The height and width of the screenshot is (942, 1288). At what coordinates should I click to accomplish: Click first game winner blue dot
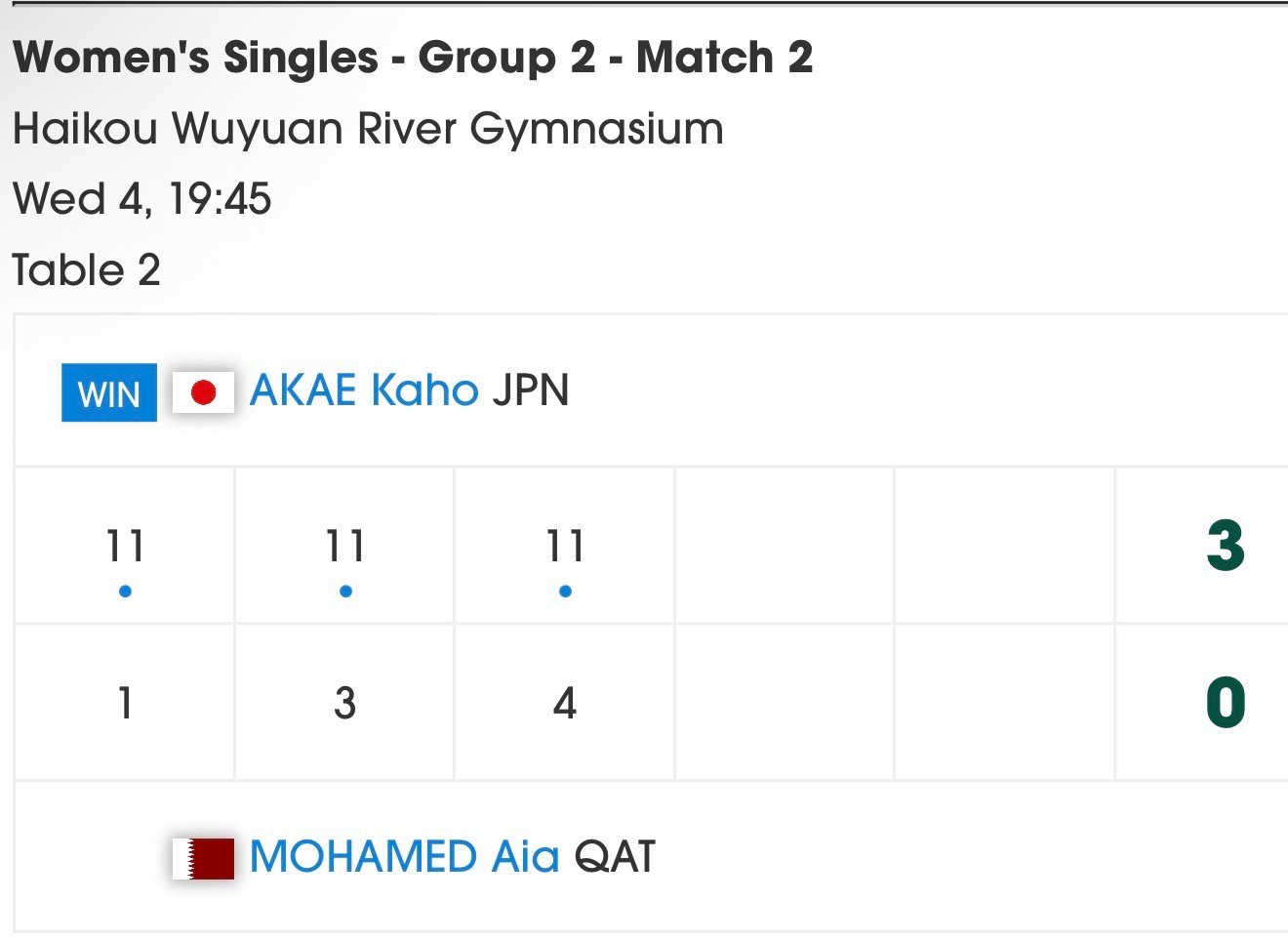point(125,592)
